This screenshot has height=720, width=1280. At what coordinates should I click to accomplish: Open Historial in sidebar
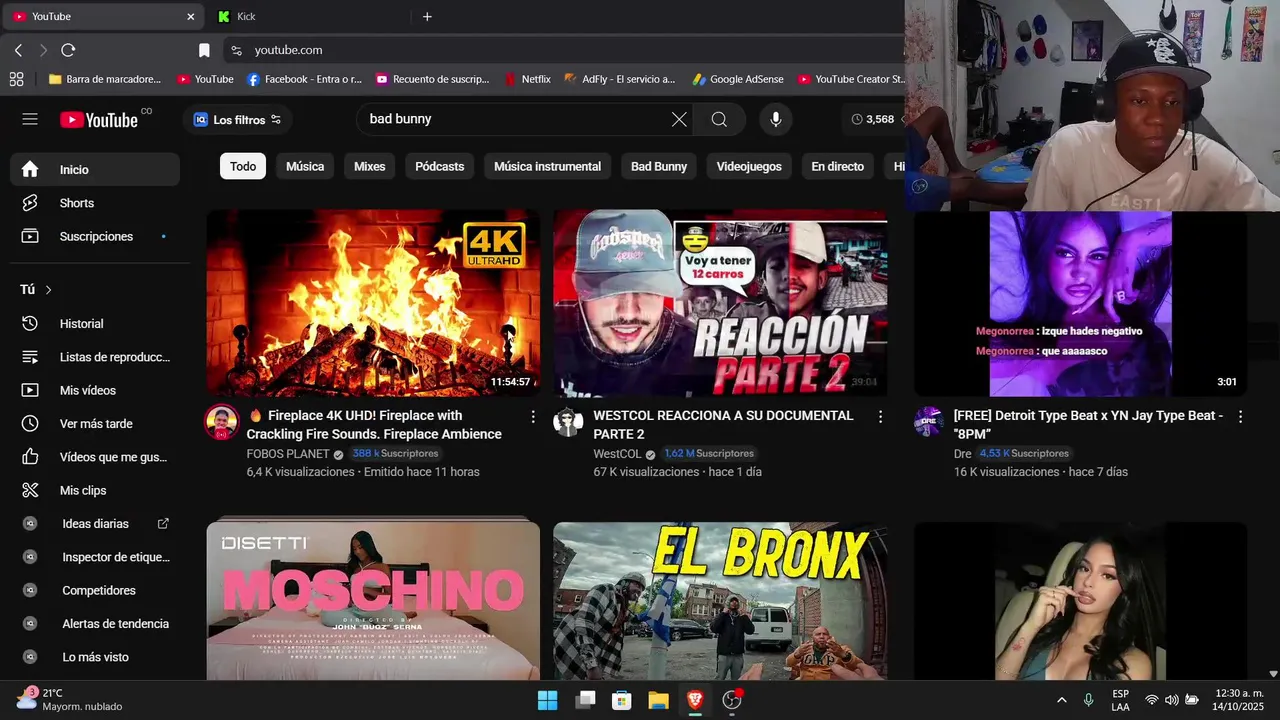pos(95,323)
